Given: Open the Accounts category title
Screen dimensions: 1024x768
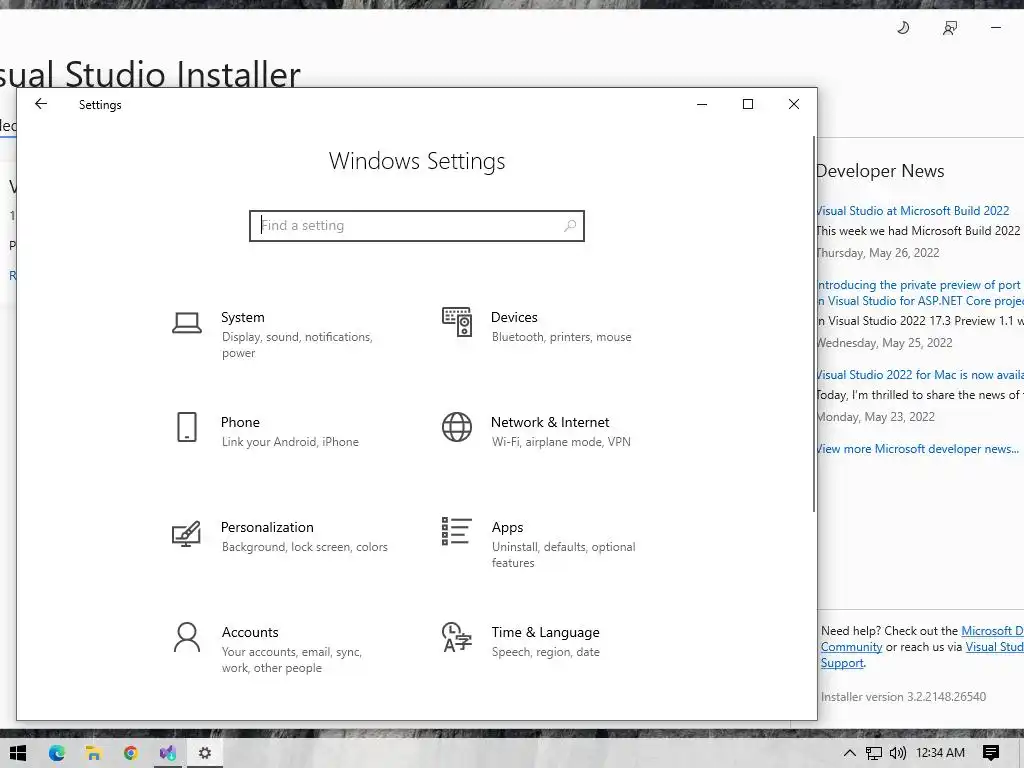Looking at the screenshot, I should 249,632.
